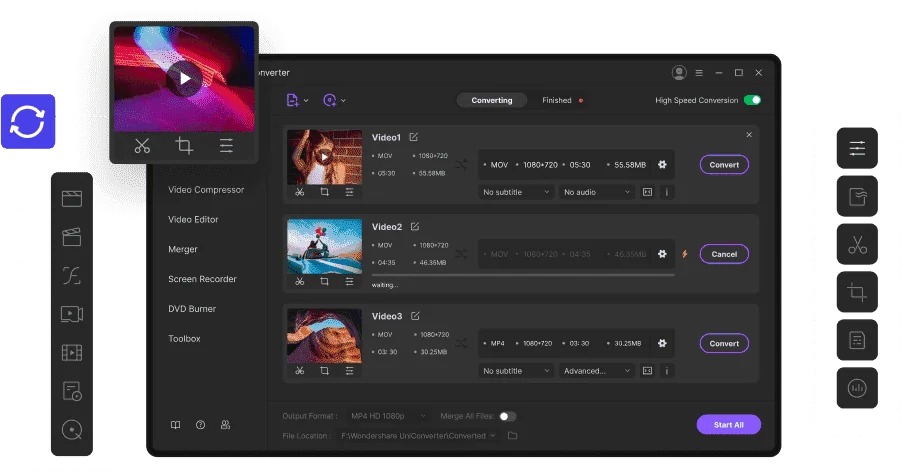Select Merger in sidebar
902x473 pixels.
183,249
